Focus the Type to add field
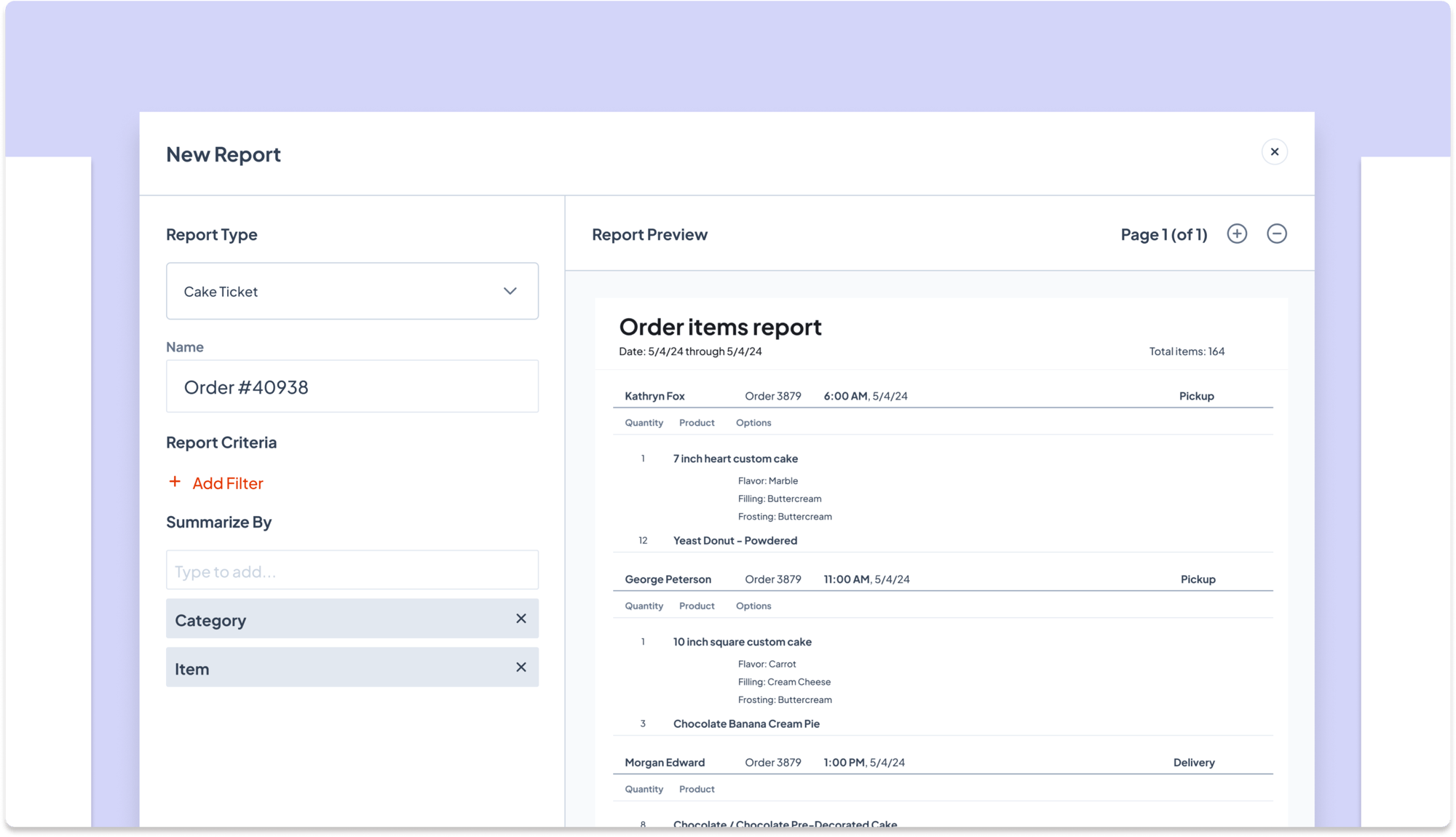Screen dimensions: 1456x837 pos(352,571)
